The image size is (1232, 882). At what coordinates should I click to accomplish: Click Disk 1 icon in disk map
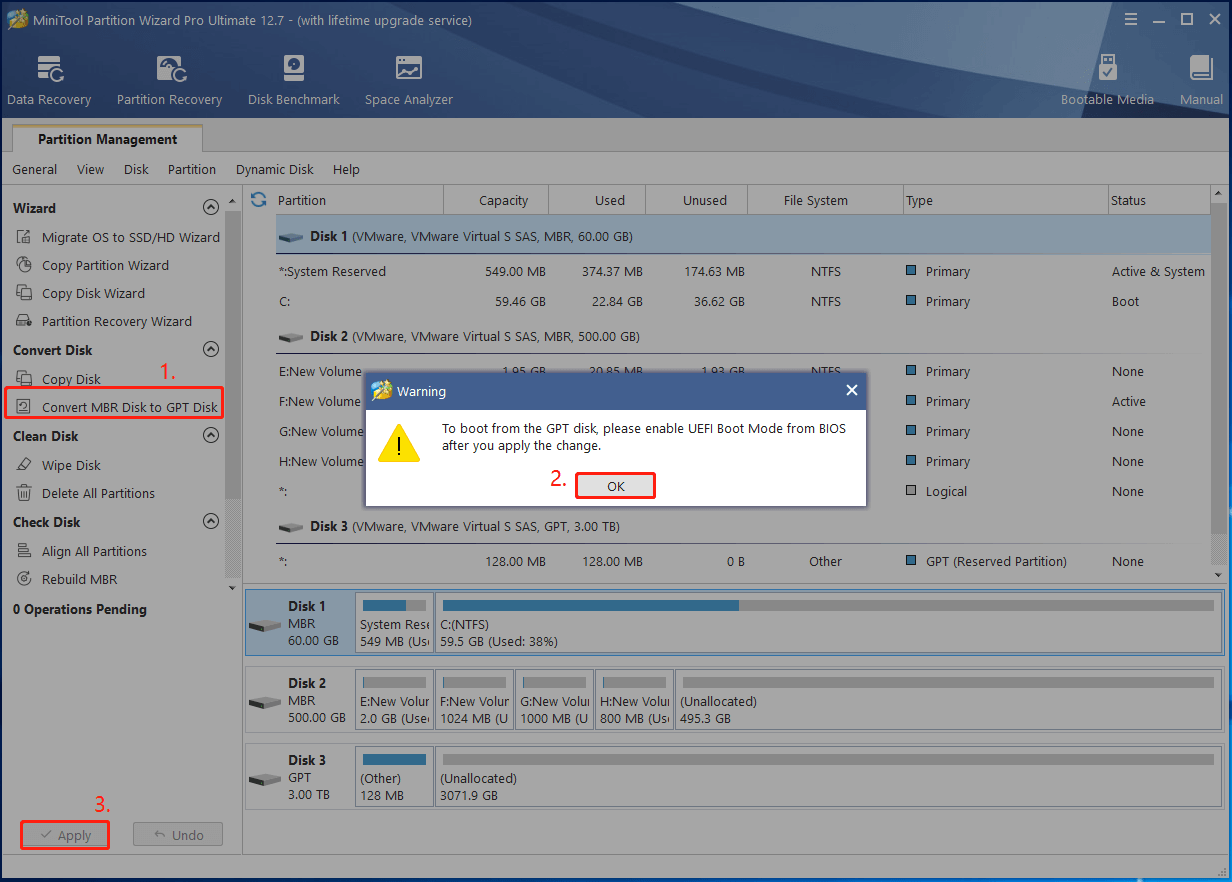point(265,625)
